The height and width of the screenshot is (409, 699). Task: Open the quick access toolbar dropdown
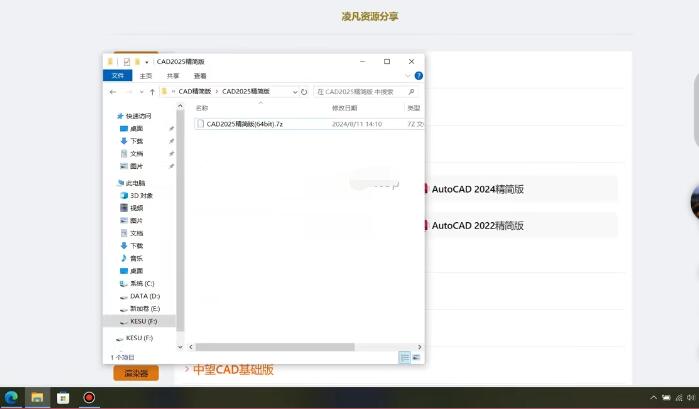(147, 62)
